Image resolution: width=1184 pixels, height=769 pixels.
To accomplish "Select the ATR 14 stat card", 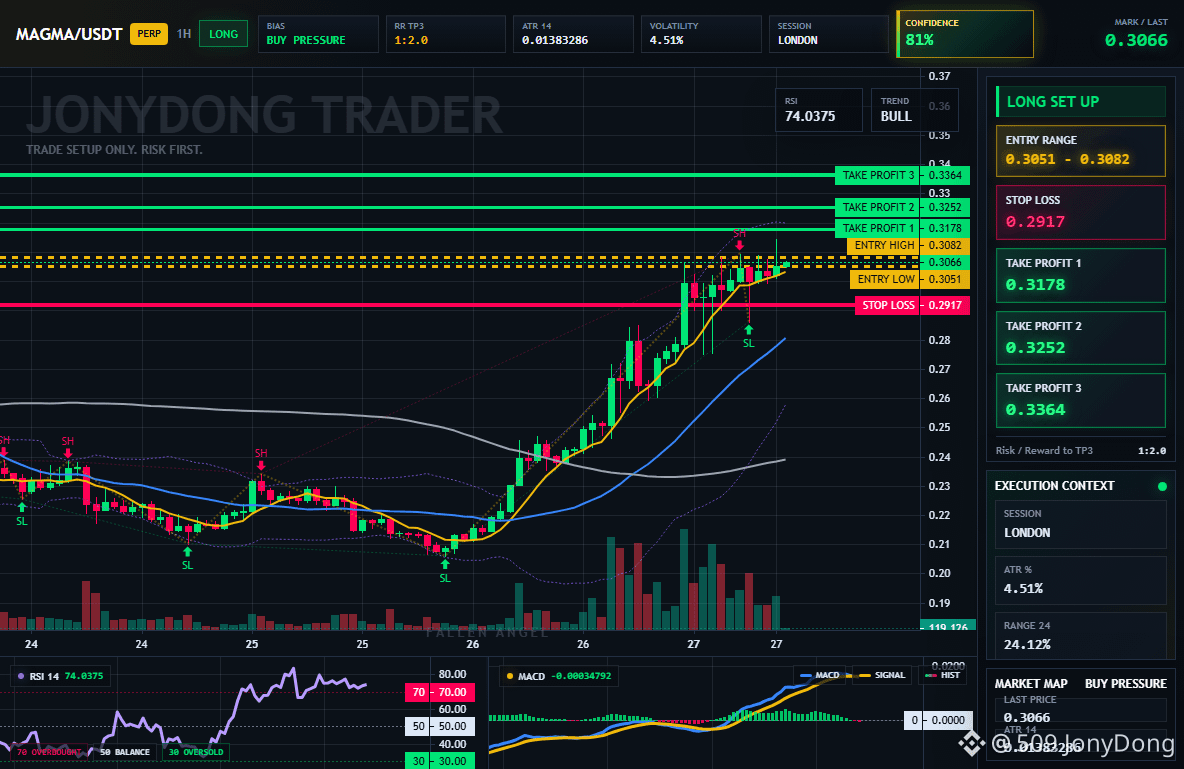I will pyautogui.click(x=573, y=34).
